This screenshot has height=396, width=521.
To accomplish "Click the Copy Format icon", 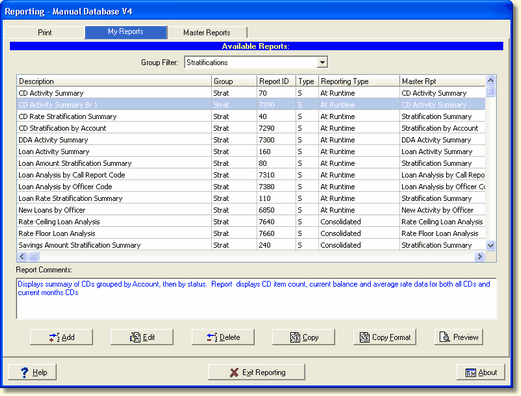I will tap(364, 337).
